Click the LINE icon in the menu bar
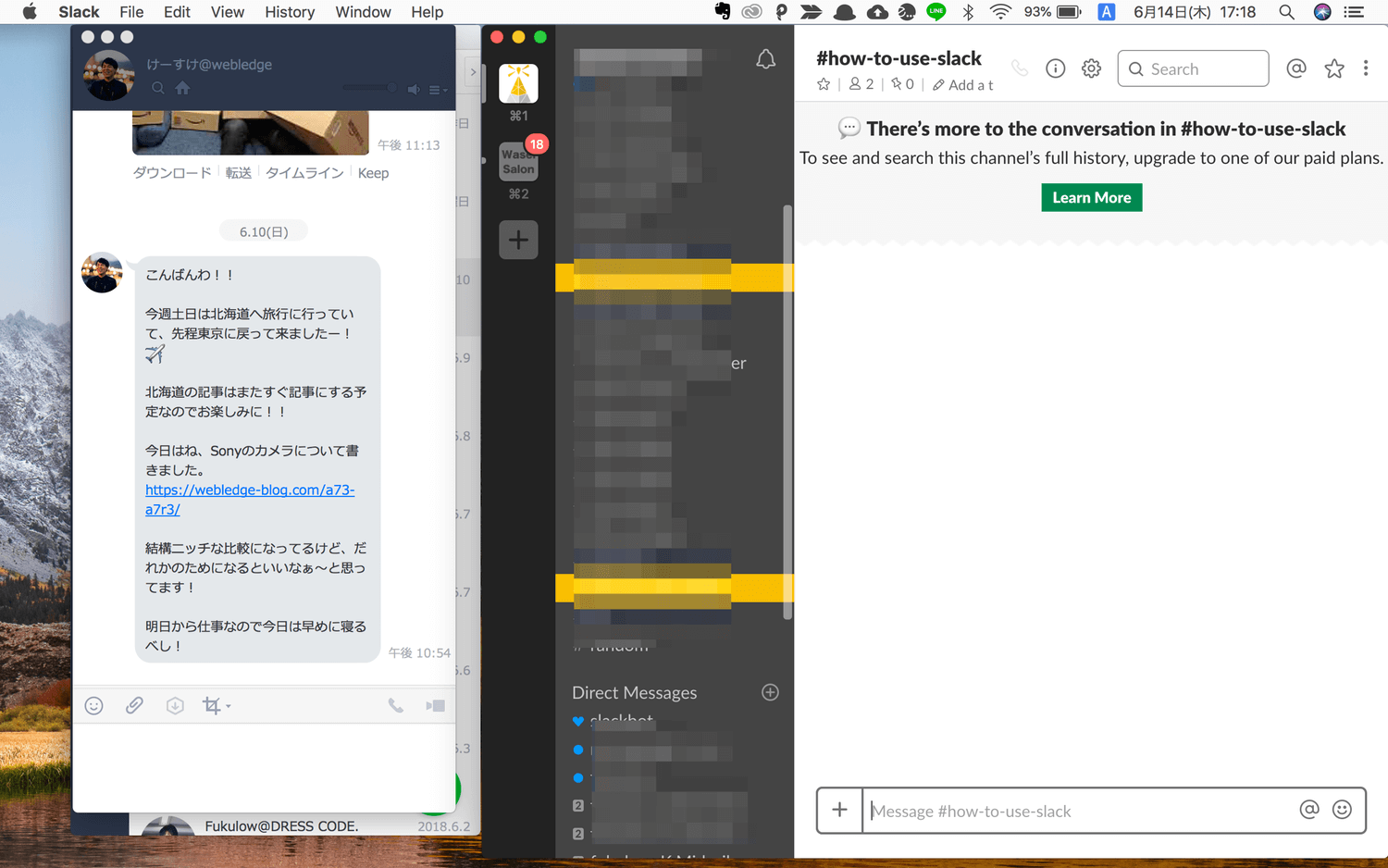The image size is (1388, 868). 936,12
